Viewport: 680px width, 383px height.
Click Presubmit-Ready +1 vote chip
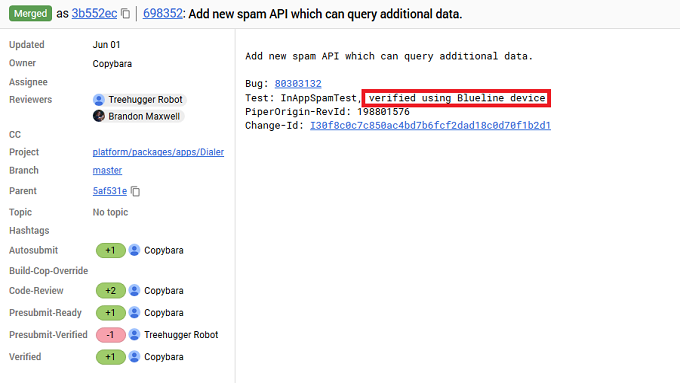coord(111,313)
